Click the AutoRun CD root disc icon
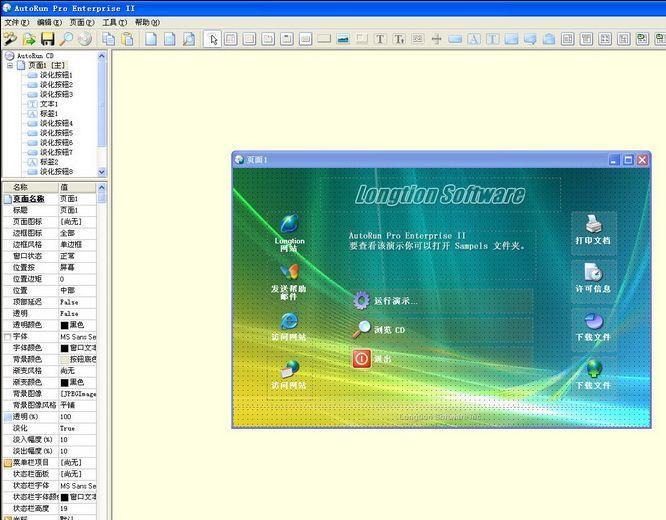The image size is (666, 520). (9, 56)
